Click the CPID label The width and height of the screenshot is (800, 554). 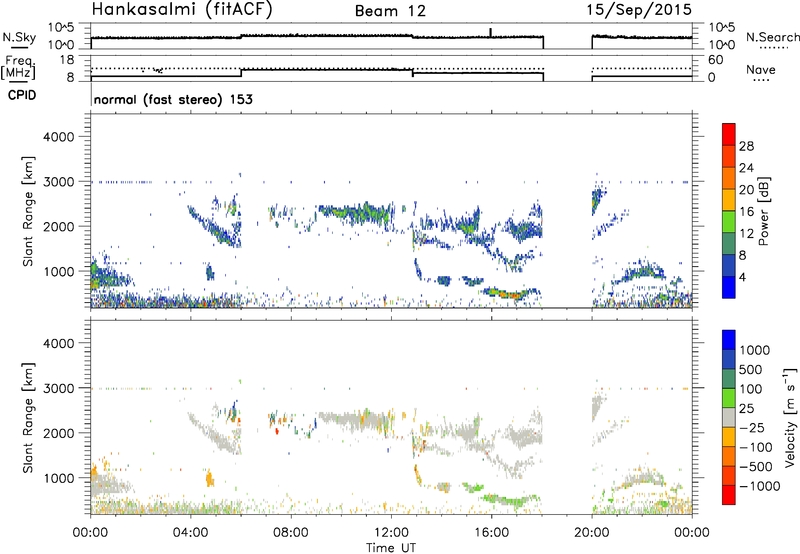(22, 95)
